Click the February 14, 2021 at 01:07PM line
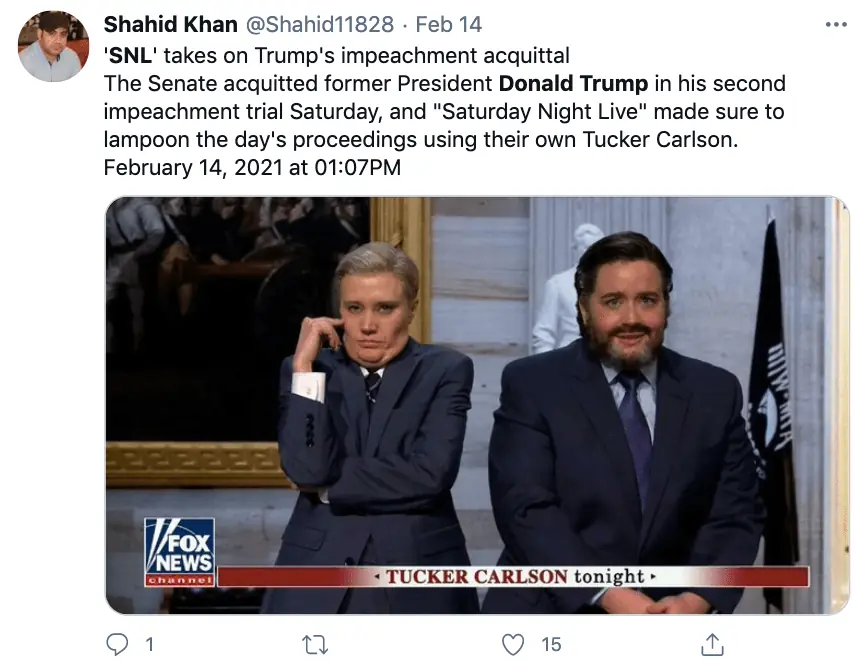Screen dimensions: 868x670 coord(252,167)
